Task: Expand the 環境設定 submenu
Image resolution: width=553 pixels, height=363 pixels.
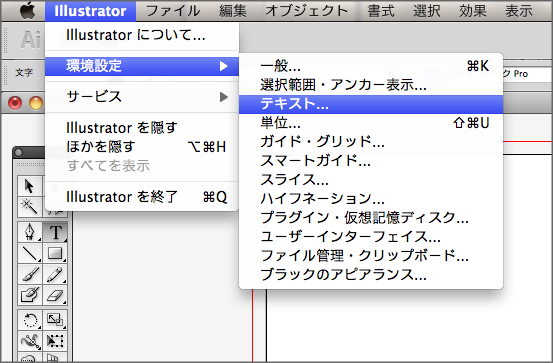Action: [142, 66]
